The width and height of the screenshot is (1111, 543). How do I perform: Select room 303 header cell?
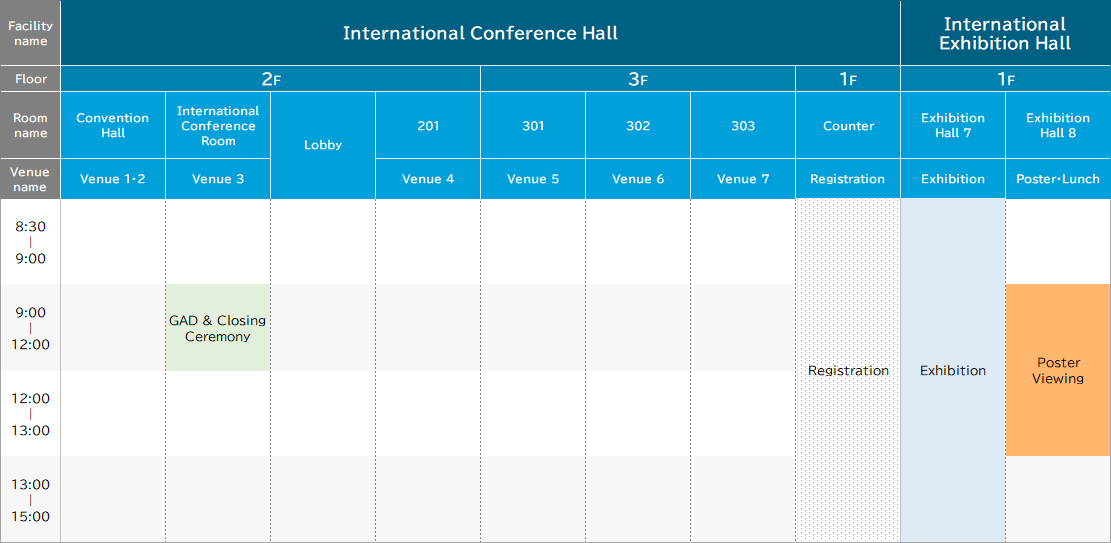743,125
